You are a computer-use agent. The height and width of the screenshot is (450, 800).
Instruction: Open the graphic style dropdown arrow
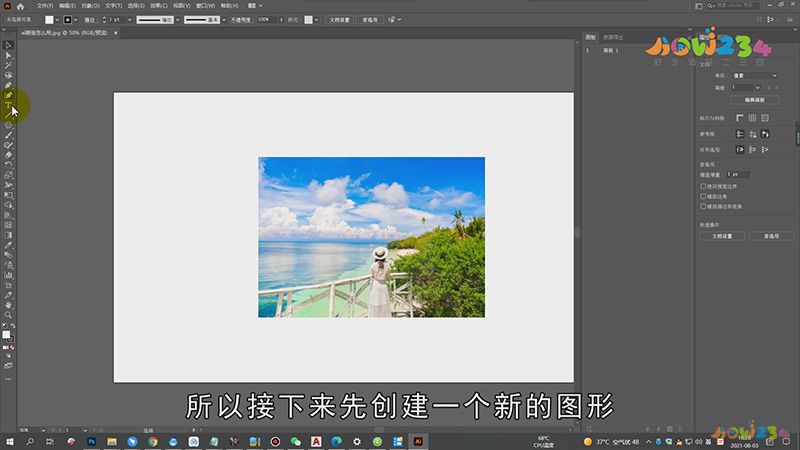pos(317,20)
